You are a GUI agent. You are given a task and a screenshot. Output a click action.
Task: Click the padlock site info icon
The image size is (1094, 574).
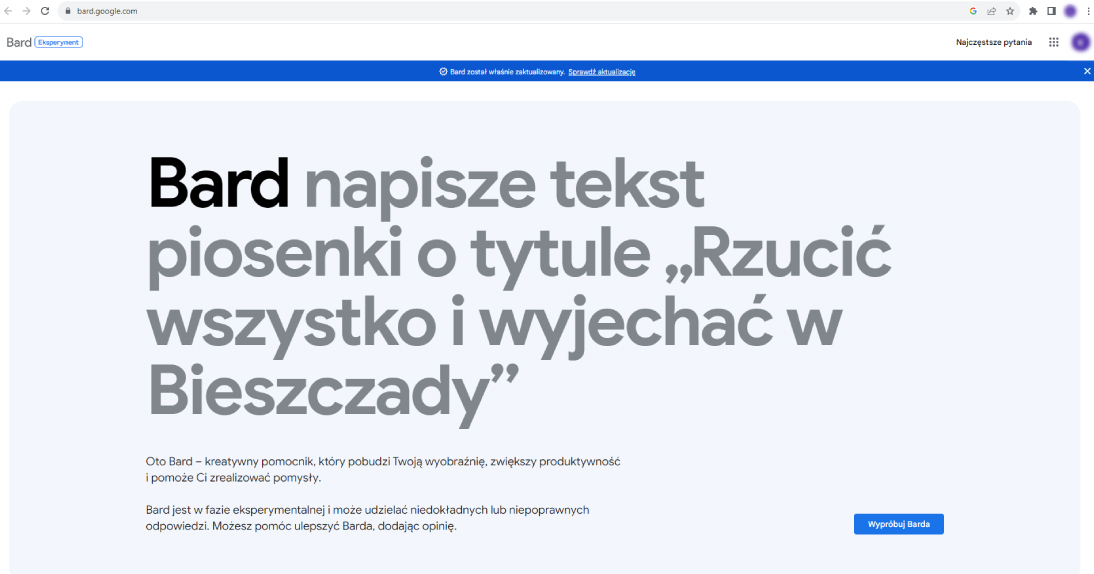click(x=68, y=11)
